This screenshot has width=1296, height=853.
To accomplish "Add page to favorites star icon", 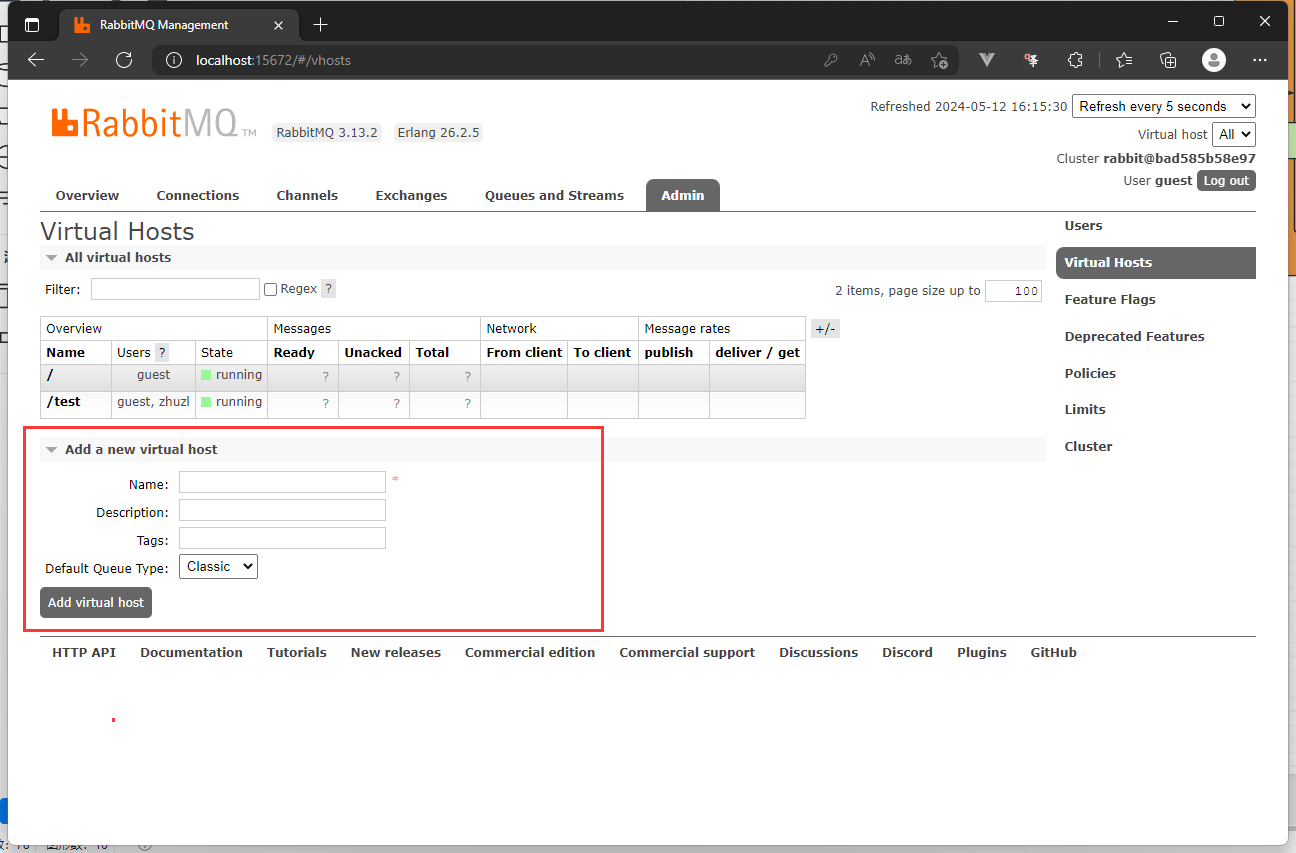I will point(939,60).
